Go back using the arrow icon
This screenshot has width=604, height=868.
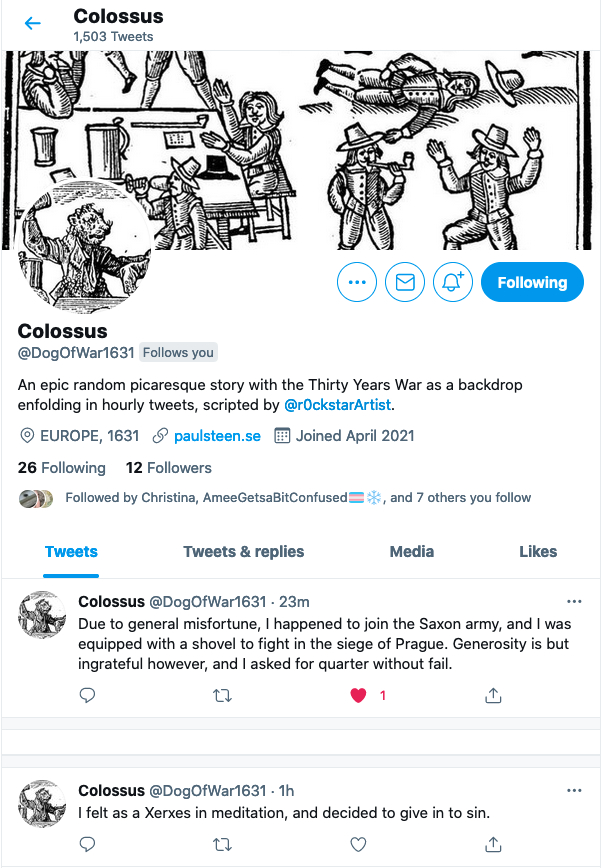33,23
